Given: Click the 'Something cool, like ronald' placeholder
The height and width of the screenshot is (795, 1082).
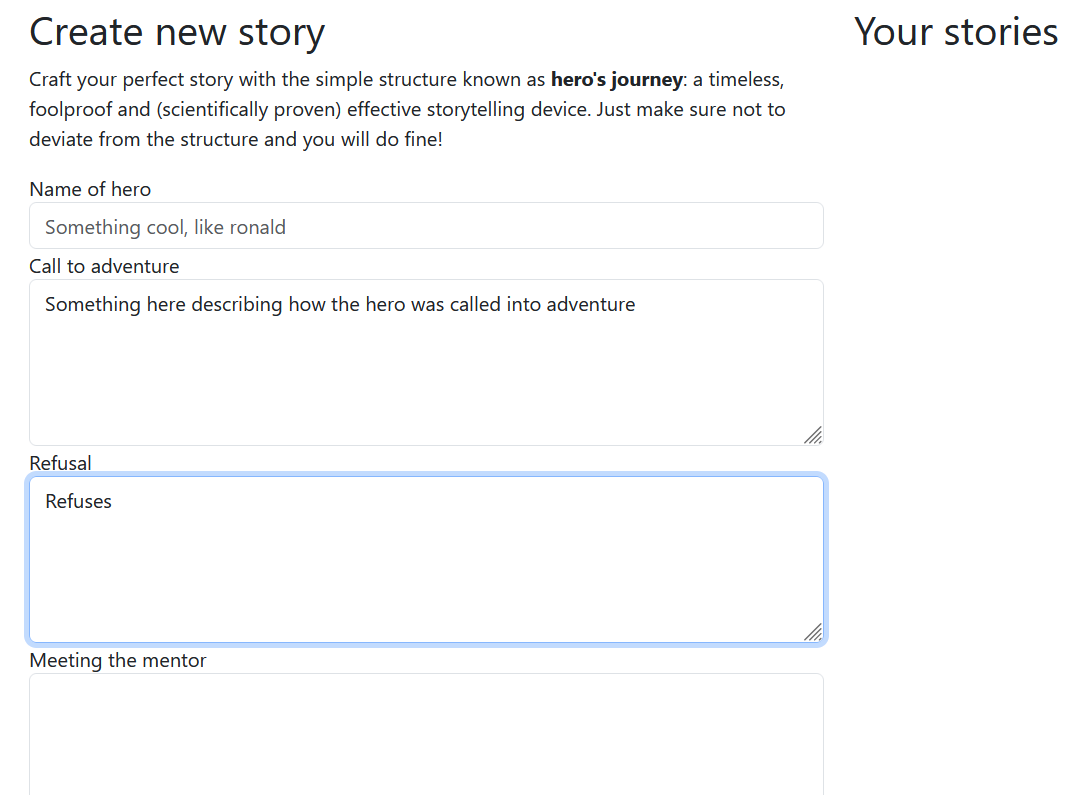Looking at the screenshot, I should tap(165, 227).
